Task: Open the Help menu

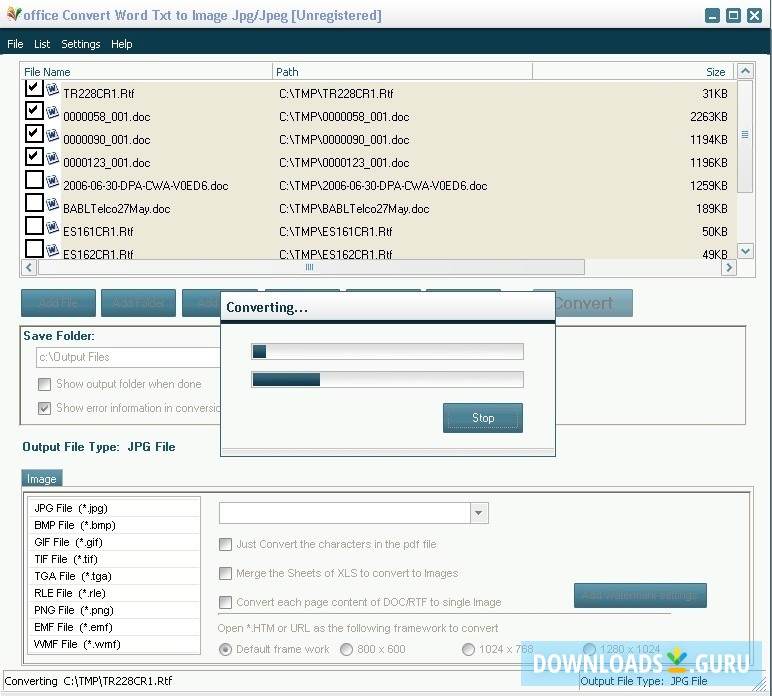Action: click(x=121, y=44)
